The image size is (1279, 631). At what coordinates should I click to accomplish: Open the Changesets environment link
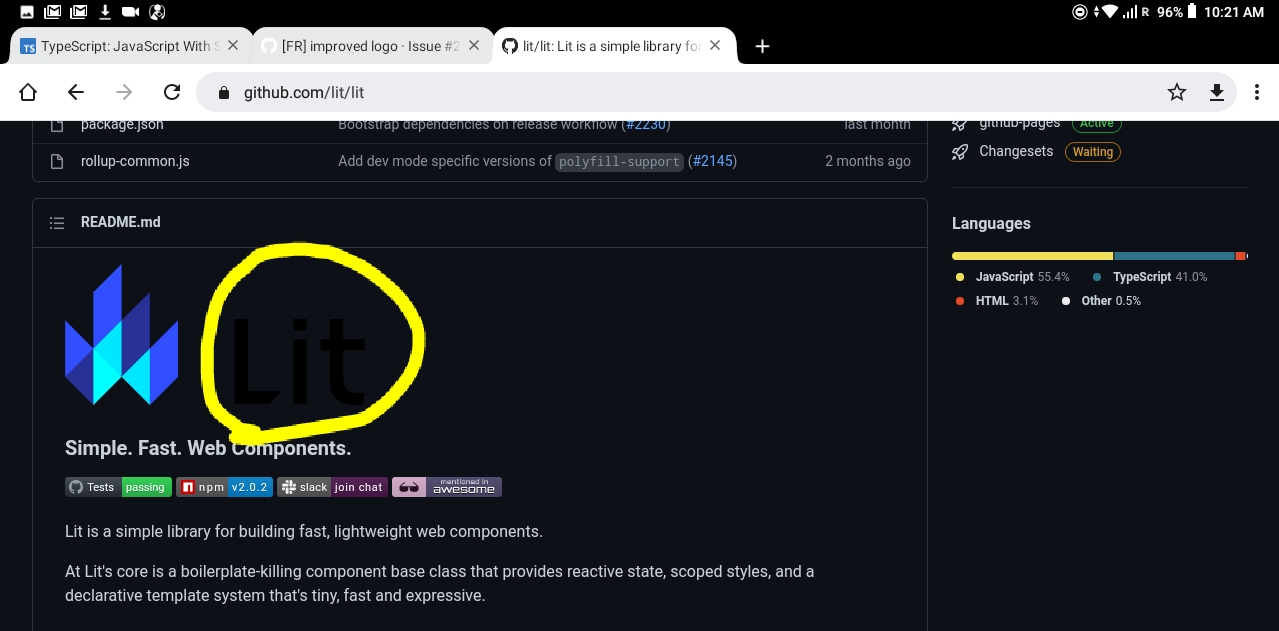coord(1016,151)
